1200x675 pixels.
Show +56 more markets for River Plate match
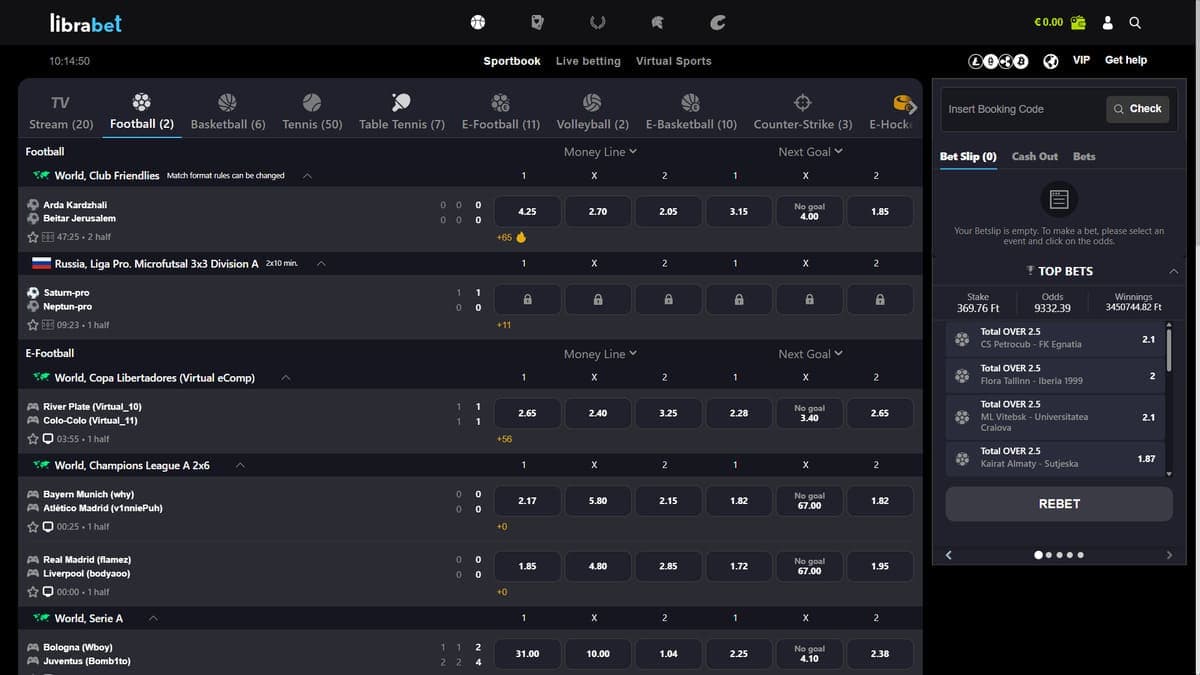(x=504, y=439)
